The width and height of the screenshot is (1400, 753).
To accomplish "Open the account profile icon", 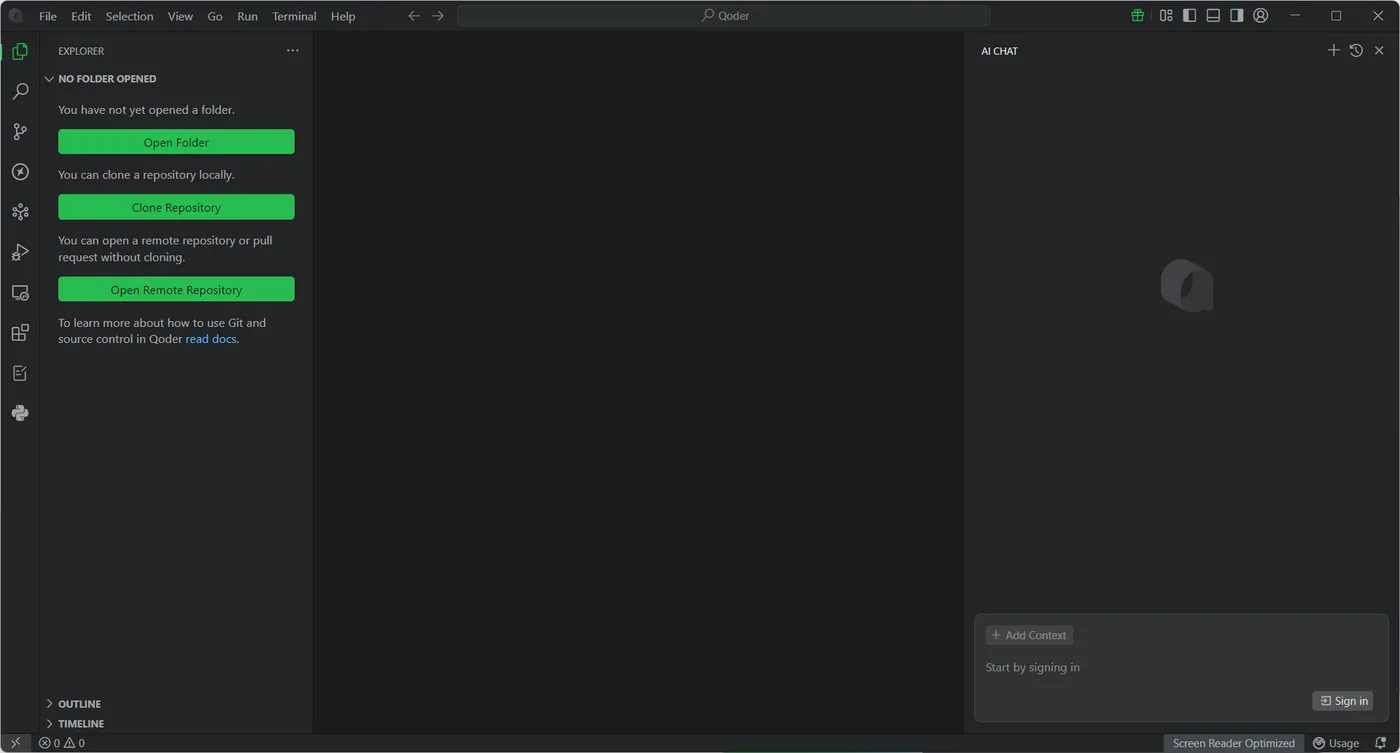I will [1261, 16].
